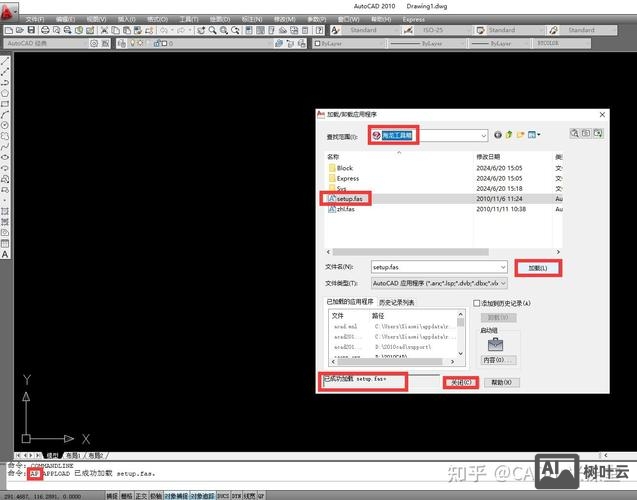Open the 文件(F) menu
This screenshot has height=500, width=637.
click(x=34, y=19)
